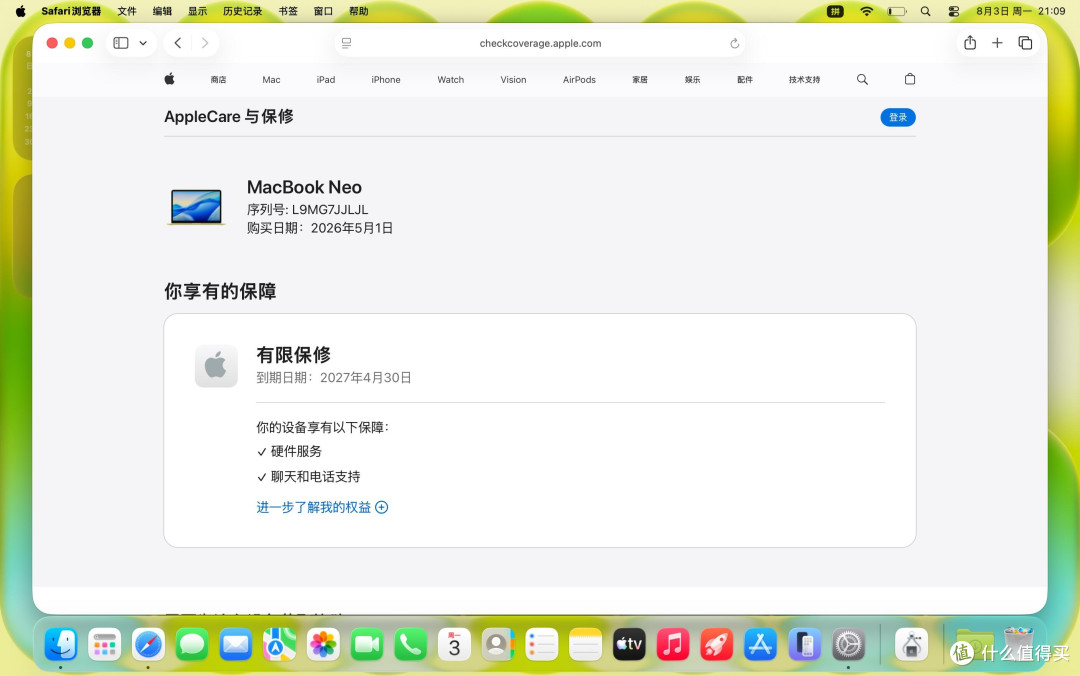
Task: Open the iPhone nav link
Action: pos(386,80)
